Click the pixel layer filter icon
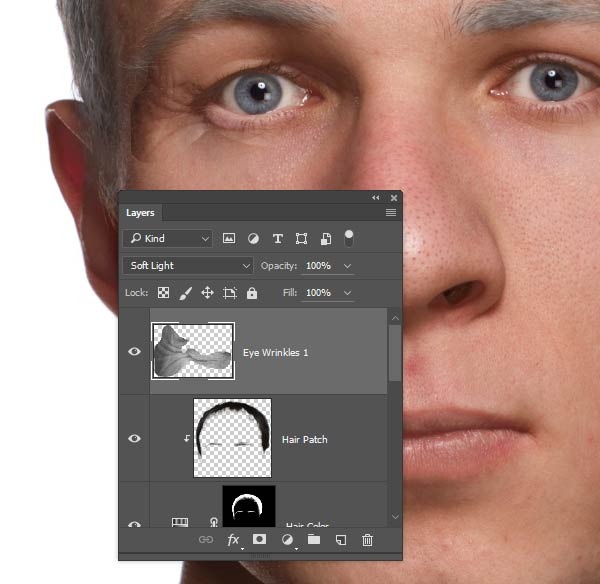The width and height of the screenshot is (600, 584). pyautogui.click(x=229, y=239)
